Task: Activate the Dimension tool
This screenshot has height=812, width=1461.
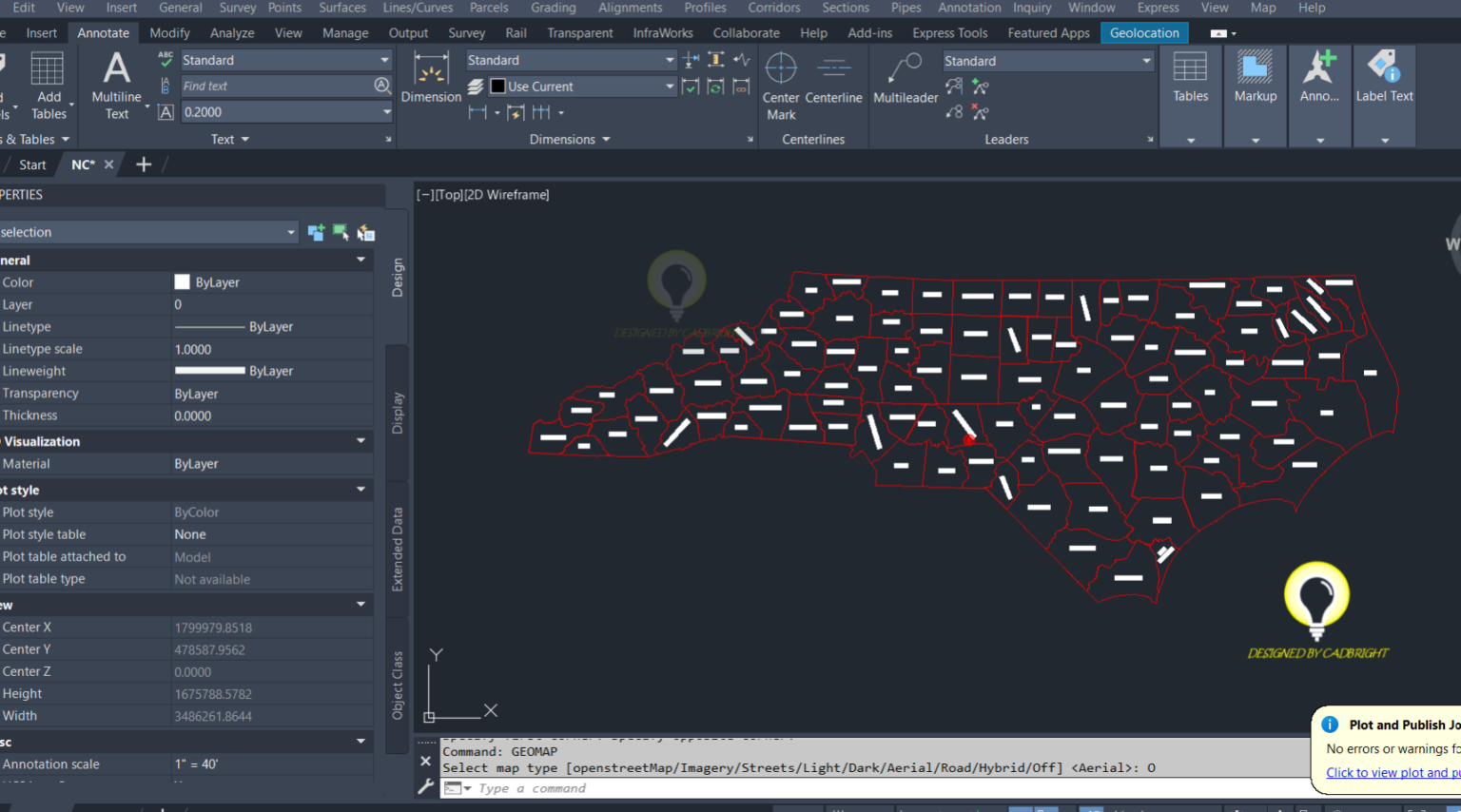Action: pos(431,77)
